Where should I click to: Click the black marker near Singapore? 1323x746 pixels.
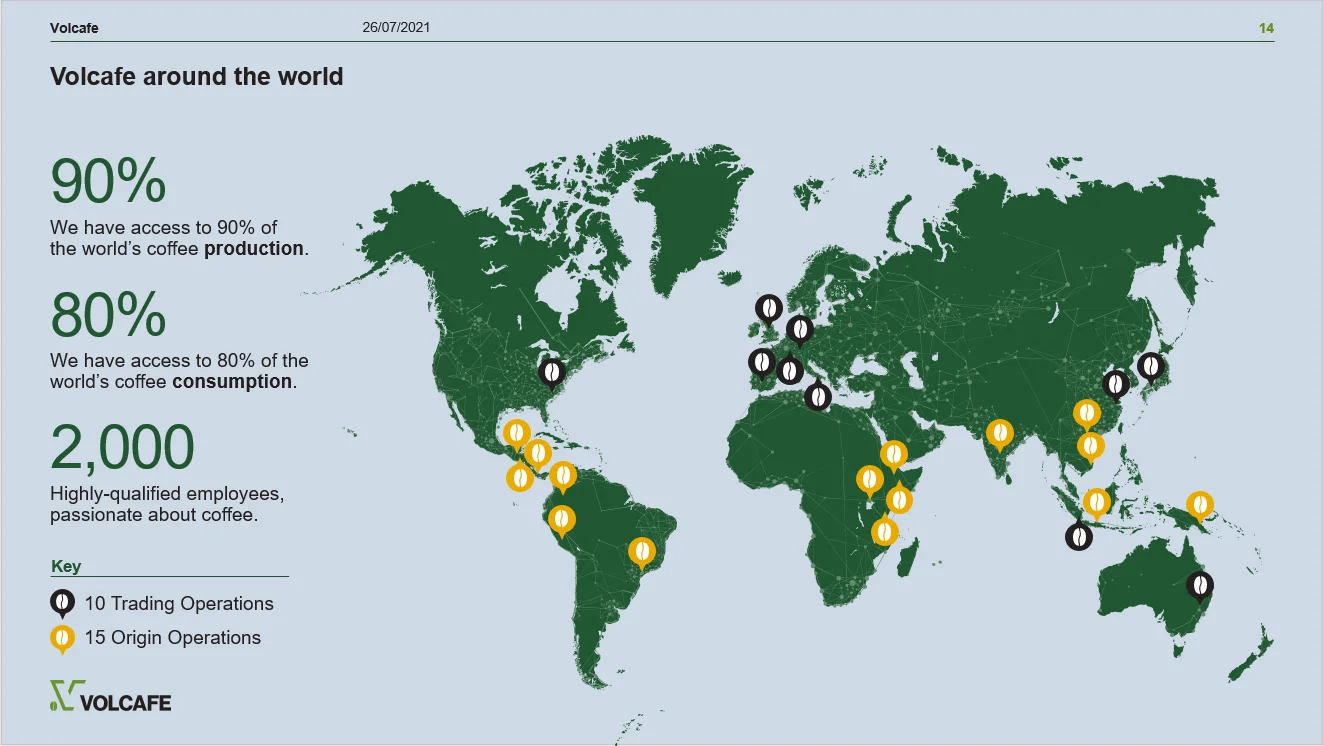(x=1078, y=537)
